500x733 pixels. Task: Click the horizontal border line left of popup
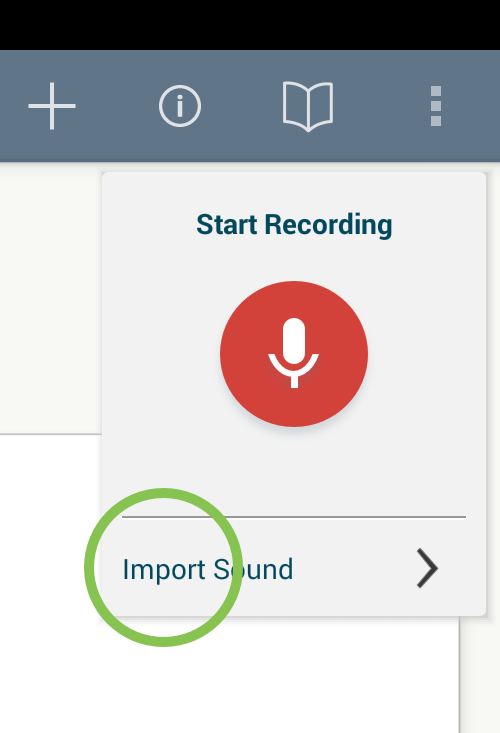point(50,434)
